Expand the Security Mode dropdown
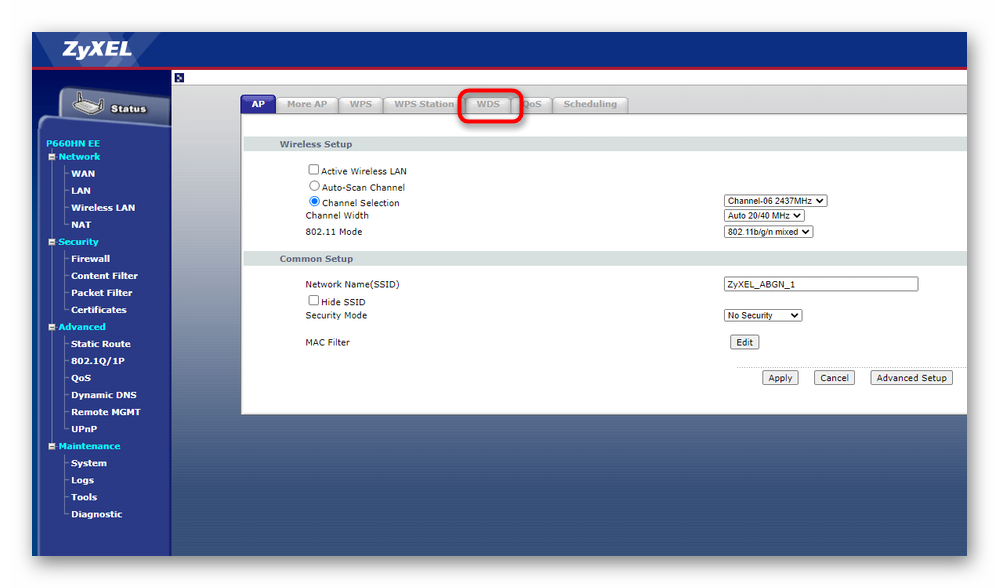 pos(763,315)
